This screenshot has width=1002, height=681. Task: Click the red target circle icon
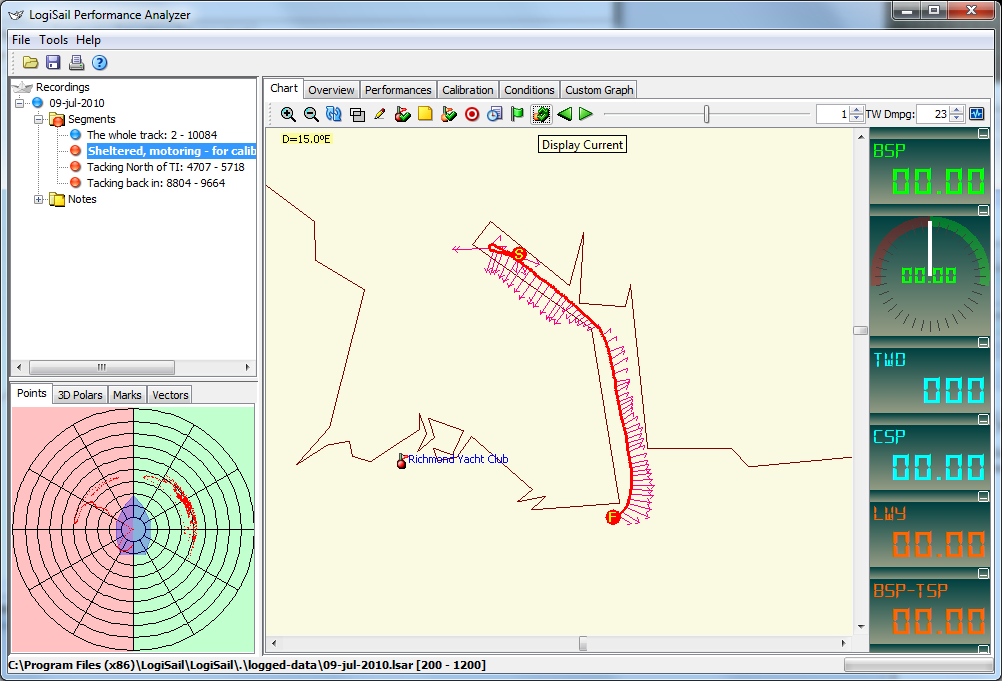tap(472, 114)
